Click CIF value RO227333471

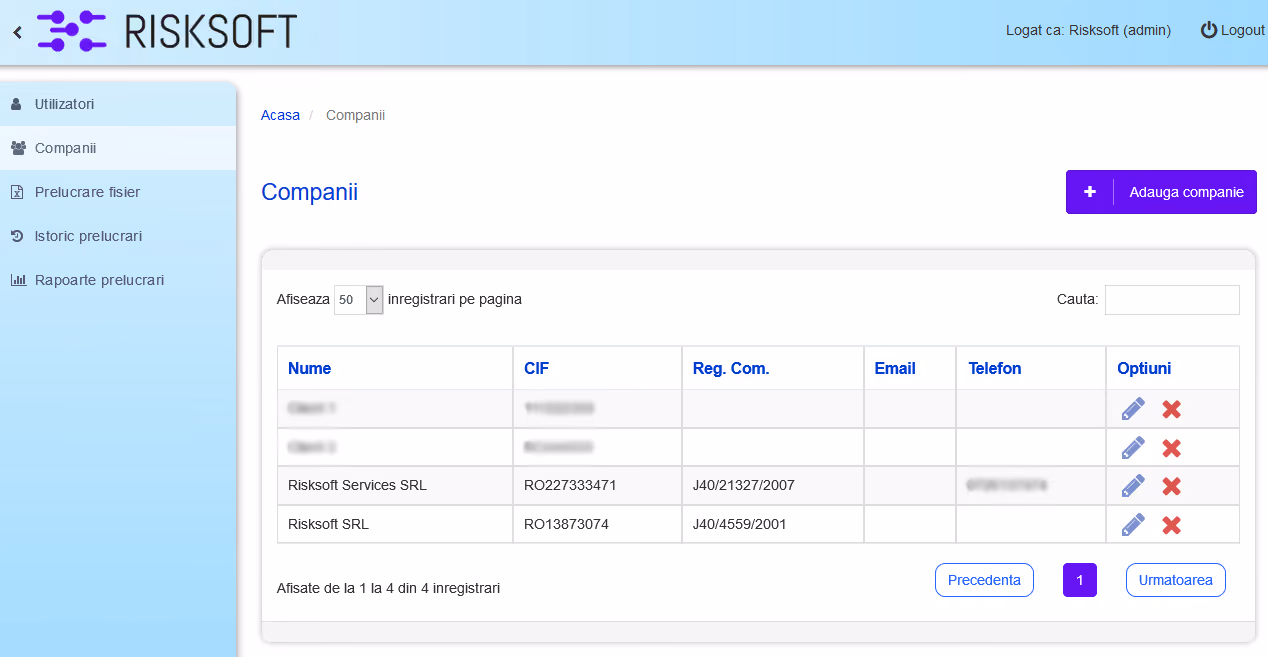[570, 486]
